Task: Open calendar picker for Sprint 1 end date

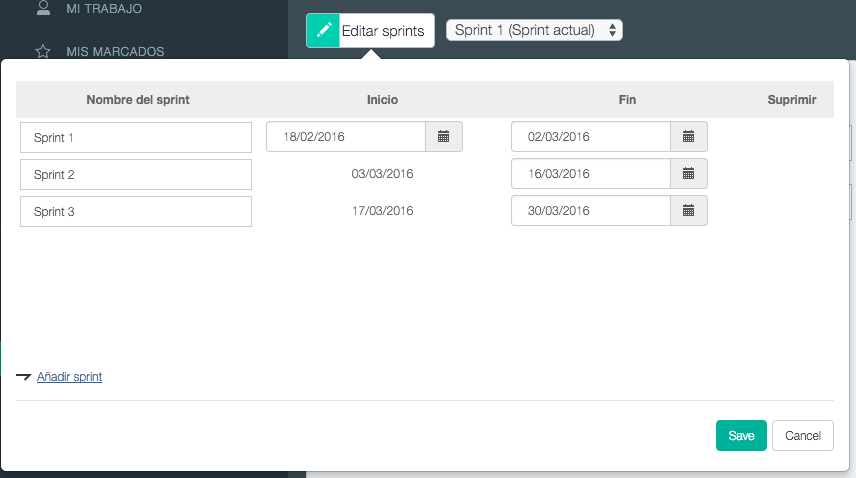Action: tap(689, 136)
